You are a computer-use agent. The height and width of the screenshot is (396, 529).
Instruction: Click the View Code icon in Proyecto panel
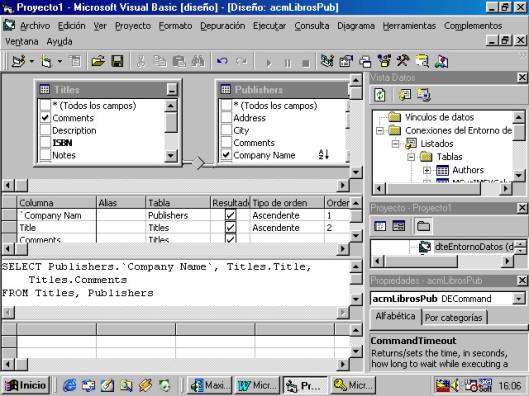(380, 226)
